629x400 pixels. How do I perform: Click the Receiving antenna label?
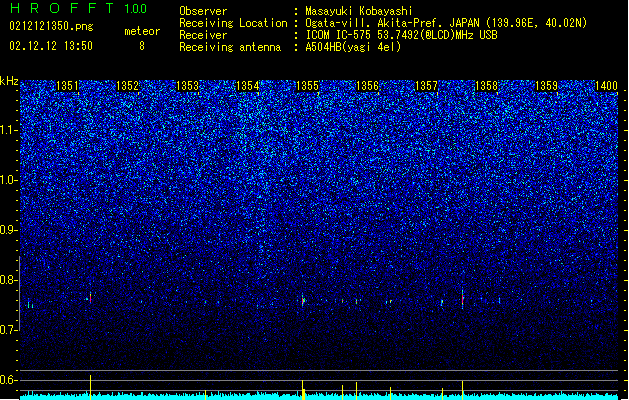[230, 47]
